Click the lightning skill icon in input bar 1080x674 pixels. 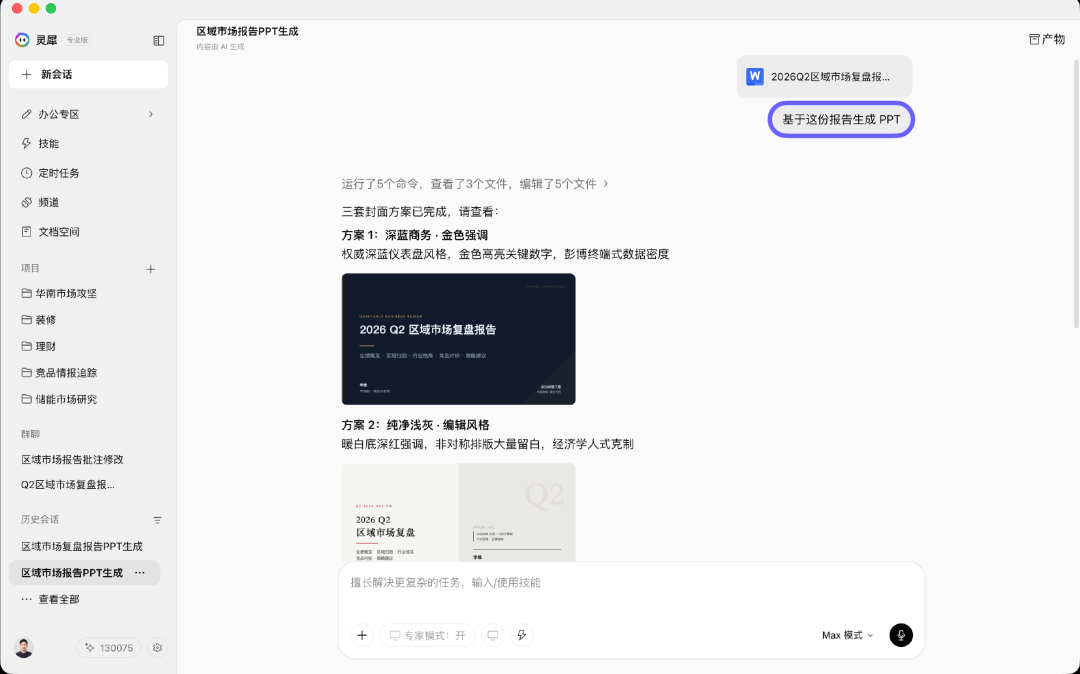click(x=522, y=635)
